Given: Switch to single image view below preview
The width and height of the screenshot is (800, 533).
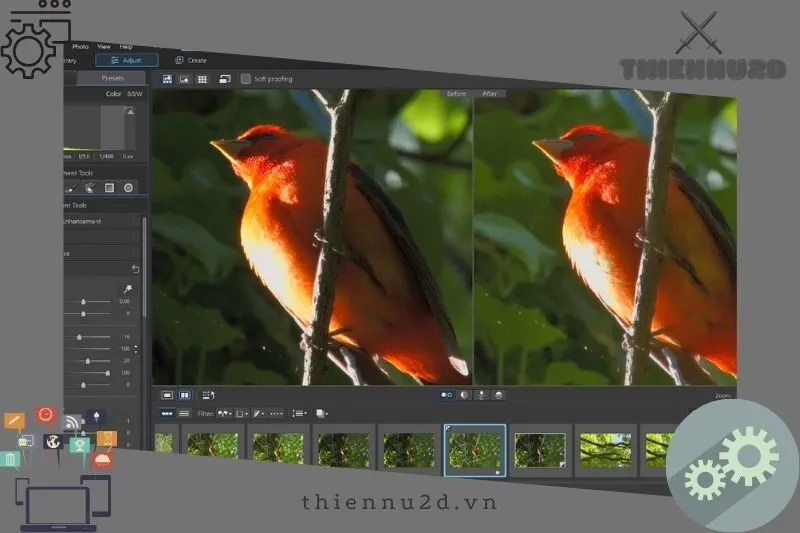Looking at the screenshot, I should point(167,395).
